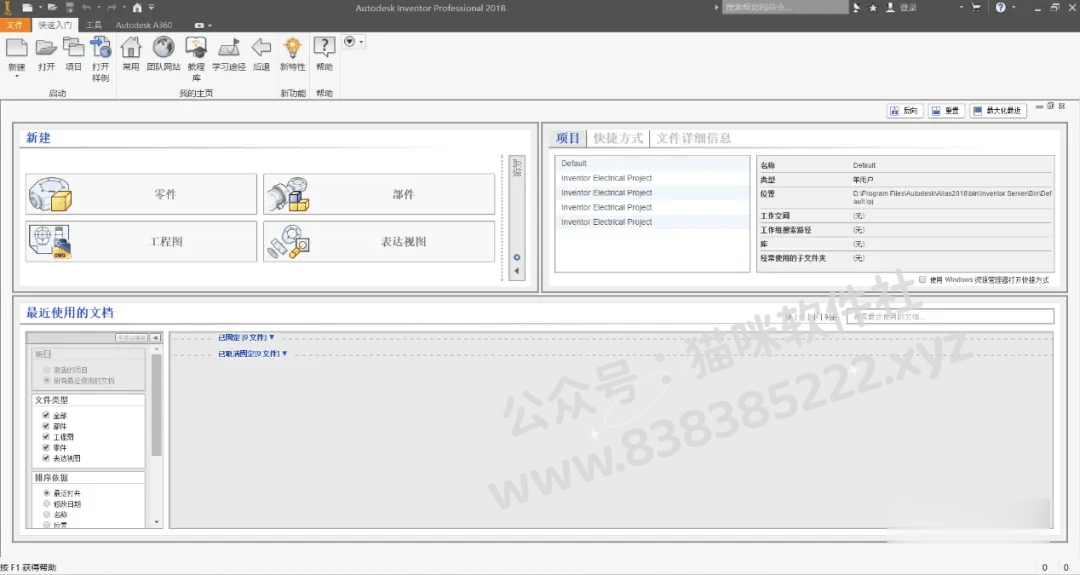This screenshot has width=1080, height=575.
Task: Open the 项目 (Projects) ribbon icon
Action: 73,48
